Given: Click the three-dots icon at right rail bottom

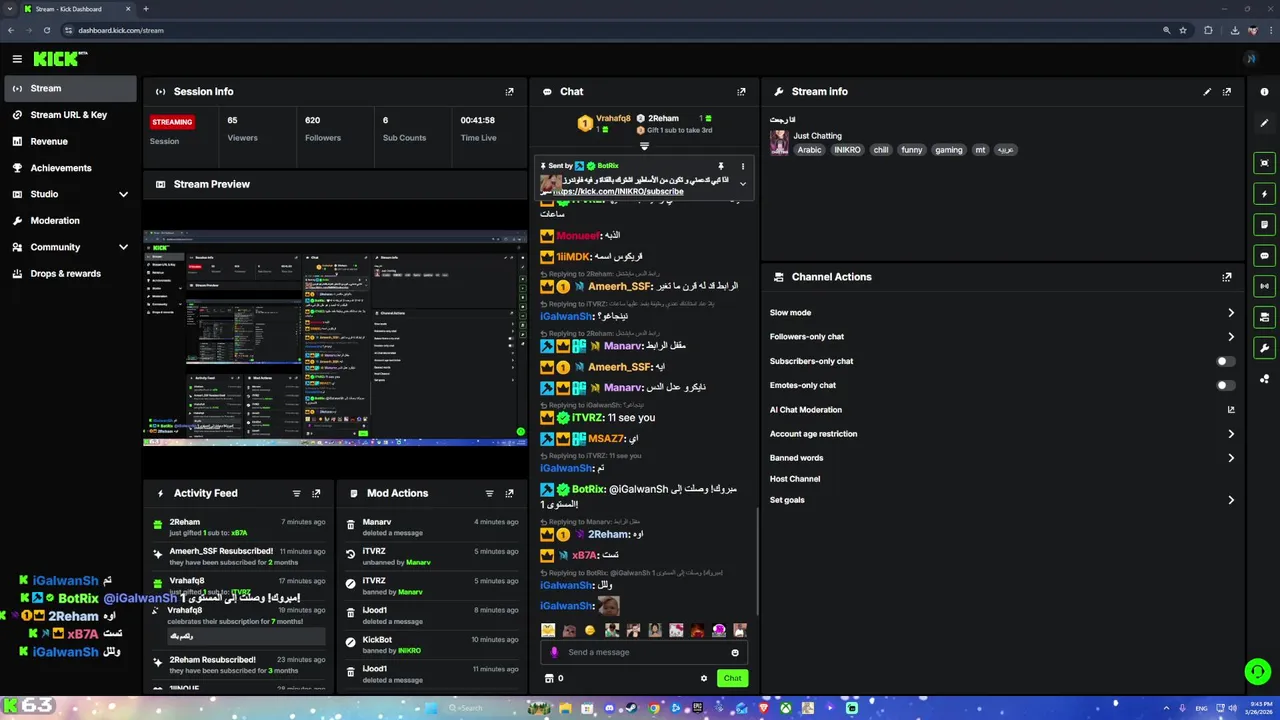Looking at the screenshot, I should tap(1265, 379).
